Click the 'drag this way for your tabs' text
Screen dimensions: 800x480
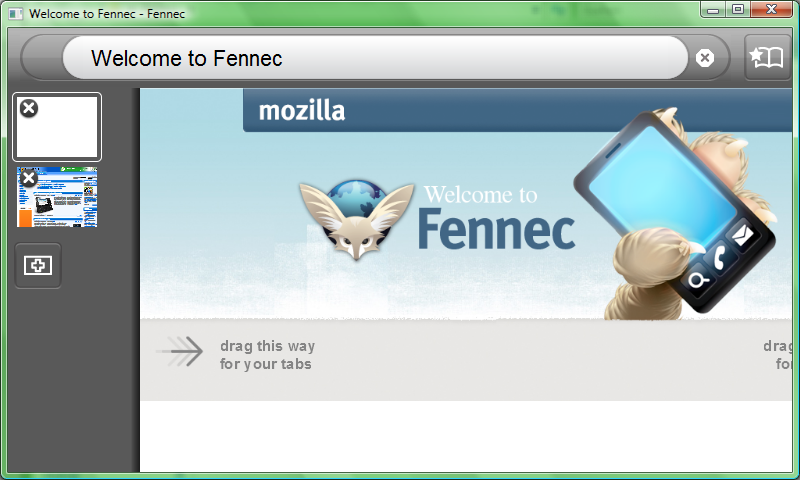coord(267,355)
